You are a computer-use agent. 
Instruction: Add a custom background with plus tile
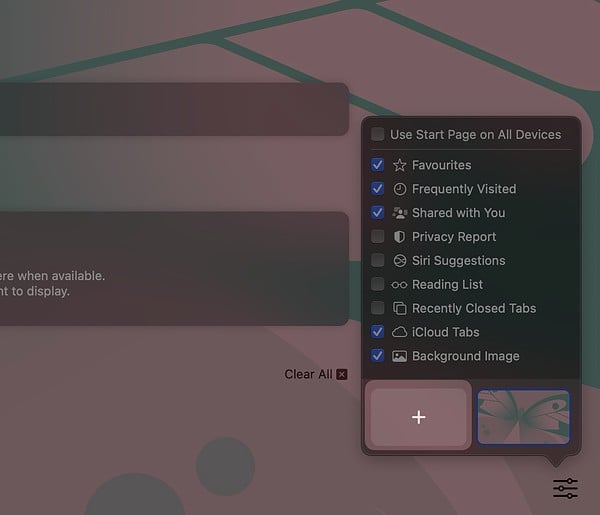(418, 417)
